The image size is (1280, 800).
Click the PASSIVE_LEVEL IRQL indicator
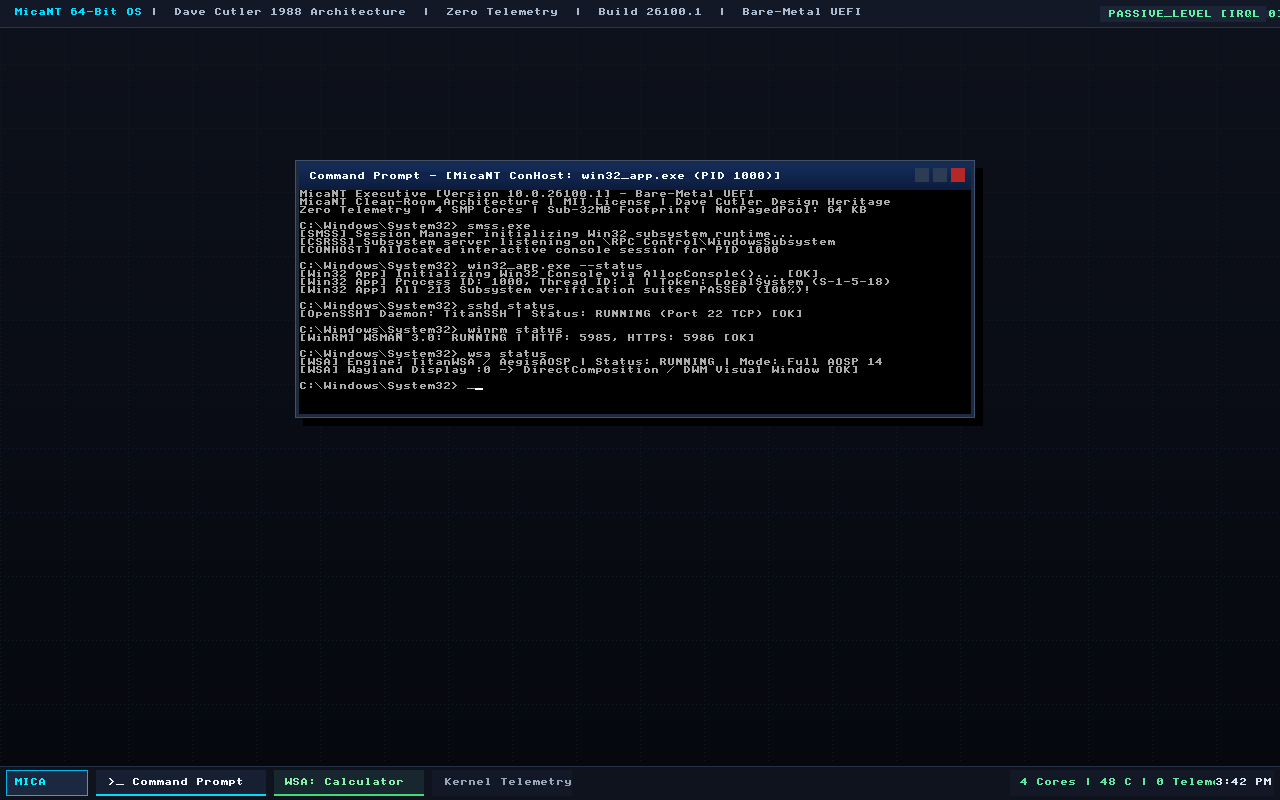[x=1189, y=13]
